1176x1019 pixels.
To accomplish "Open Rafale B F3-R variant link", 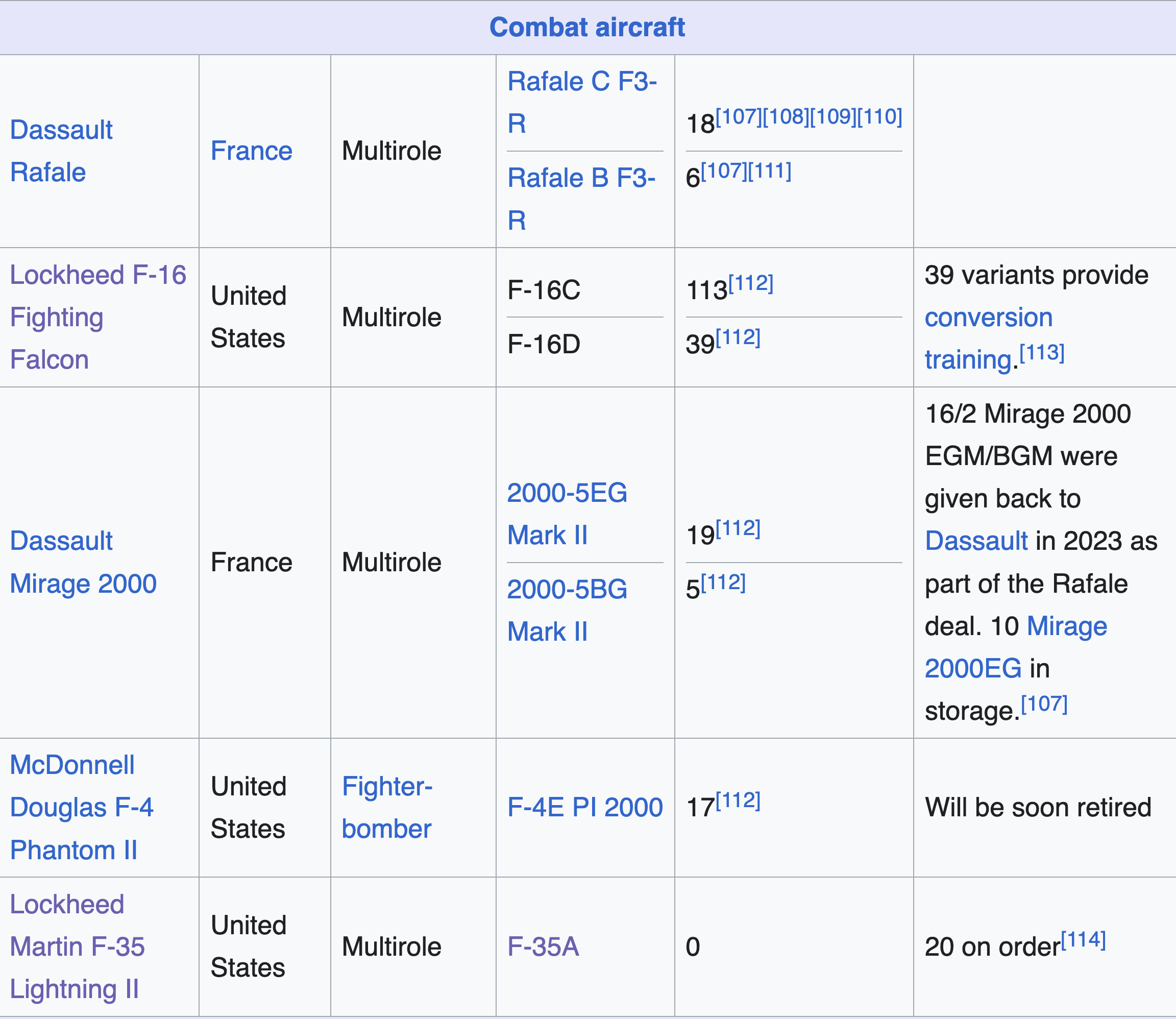I will tap(581, 199).
